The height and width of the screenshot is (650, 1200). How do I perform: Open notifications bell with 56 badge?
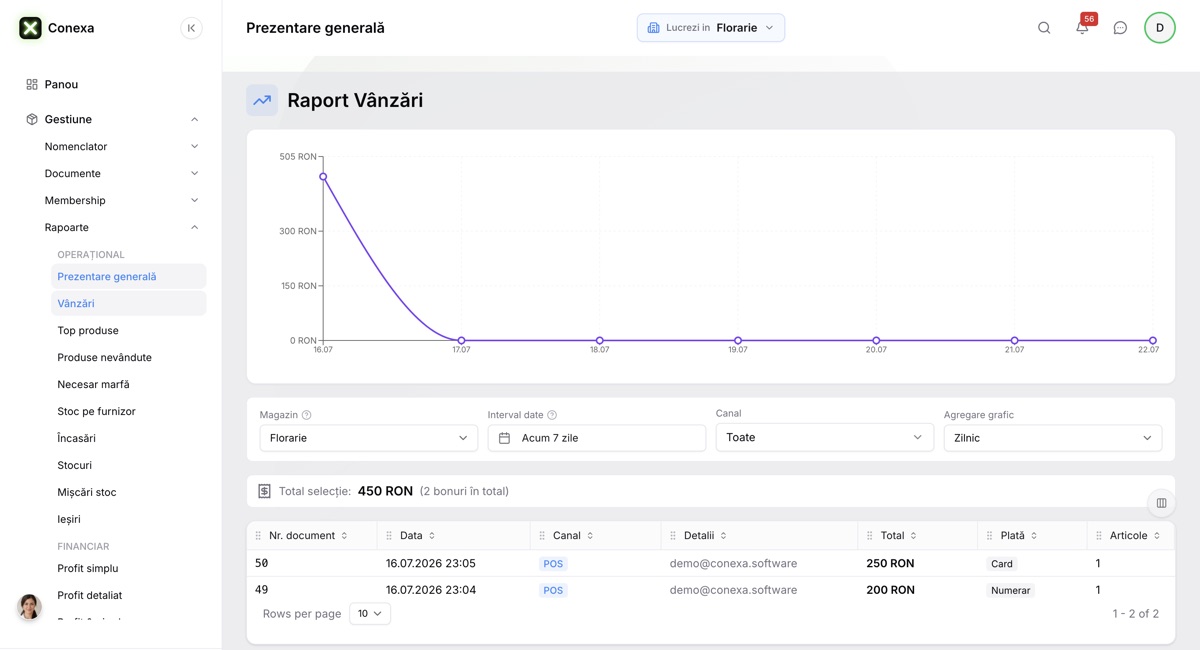point(1083,27)
